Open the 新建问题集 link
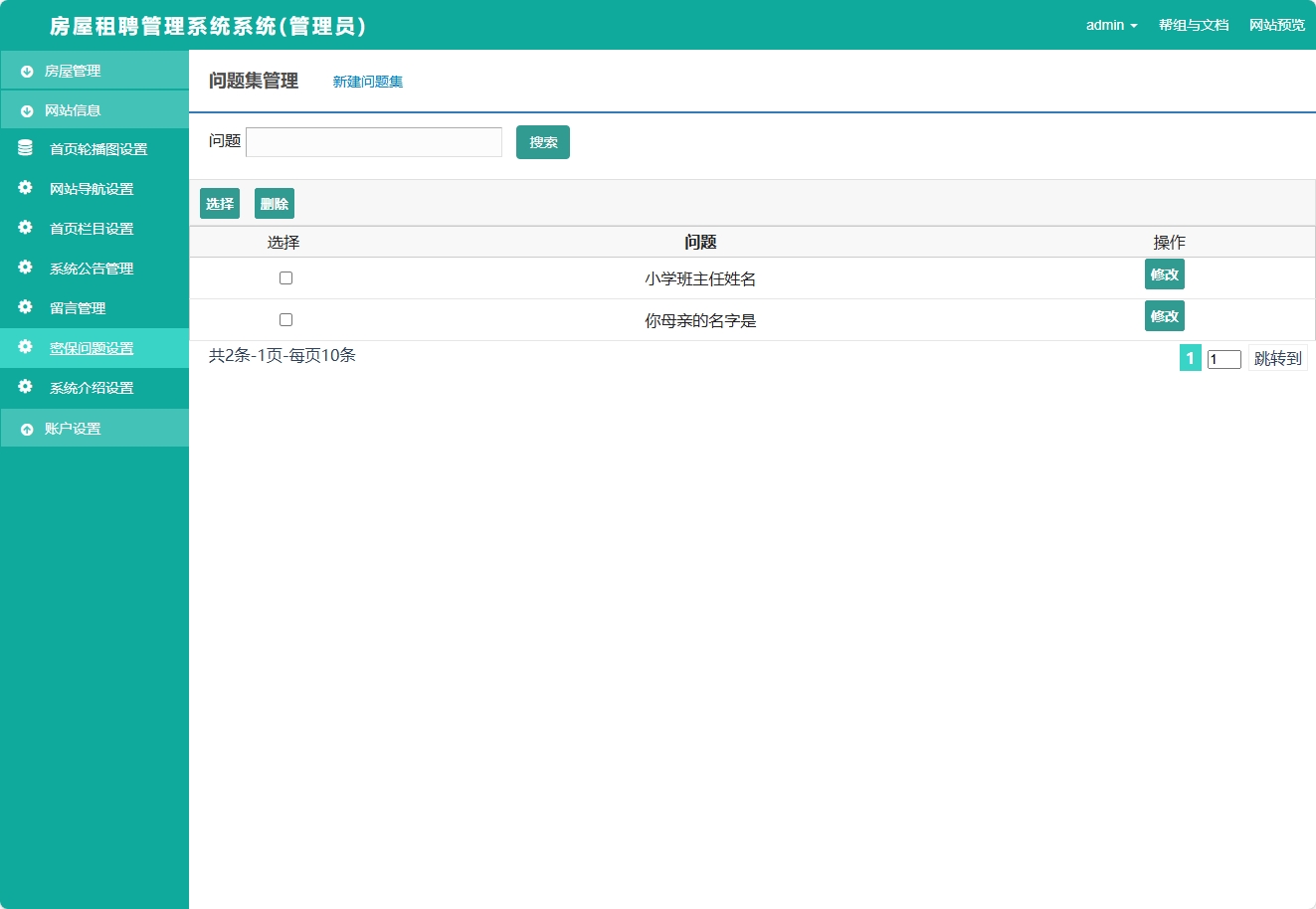 coord(367,82)
